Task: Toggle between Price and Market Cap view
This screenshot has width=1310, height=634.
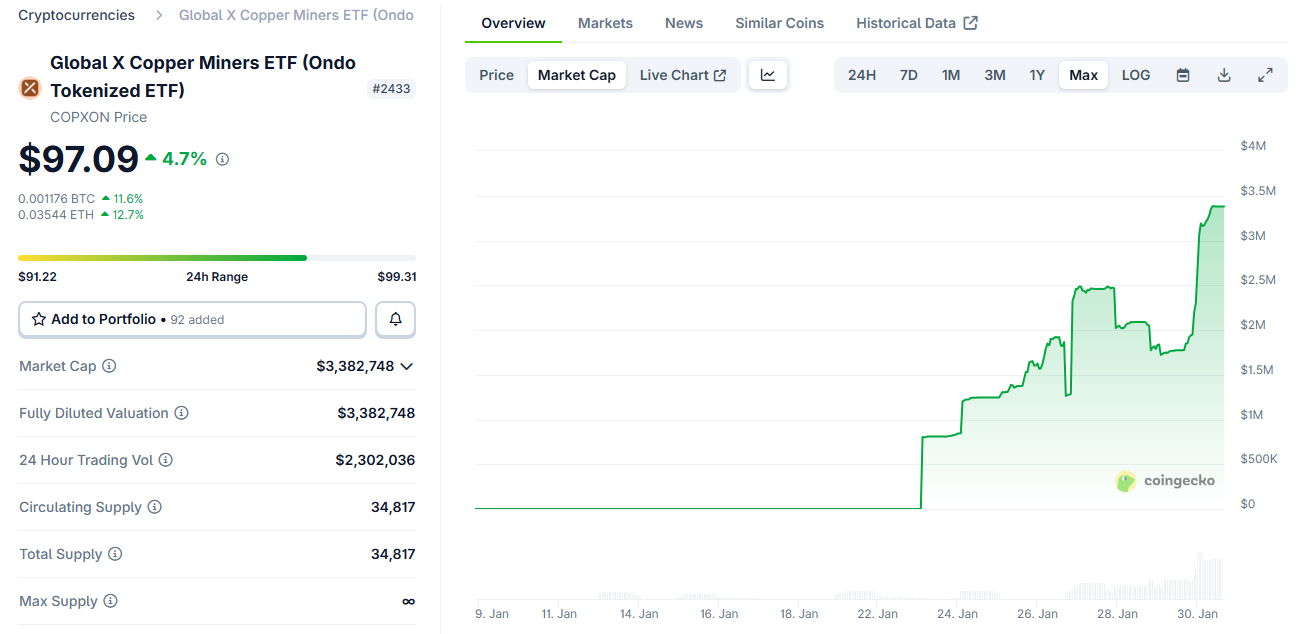Action: 496,74
